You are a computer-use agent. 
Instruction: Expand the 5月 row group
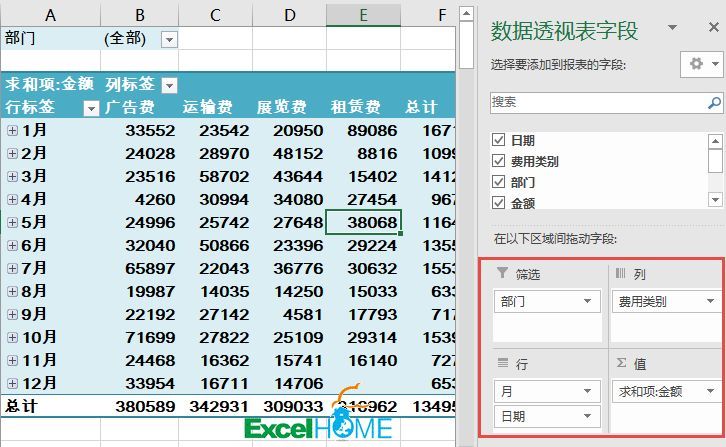point(13,222)
